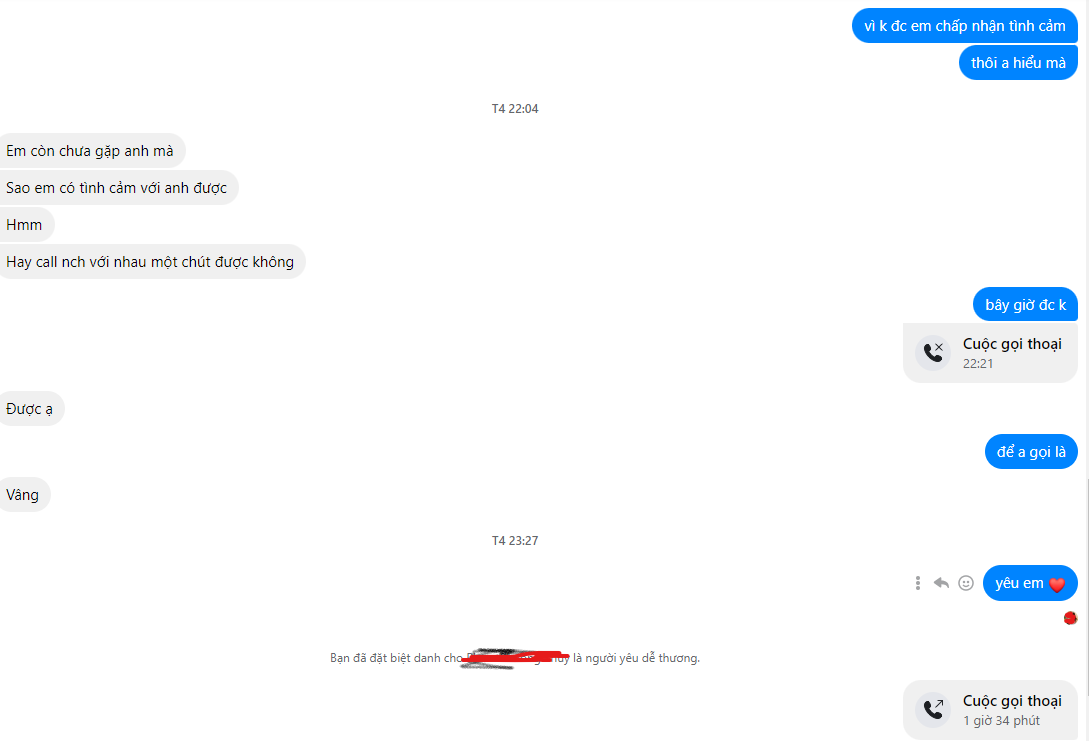
Task: Select the 'bây giờ đc k' message
Action: (1025, 304)
